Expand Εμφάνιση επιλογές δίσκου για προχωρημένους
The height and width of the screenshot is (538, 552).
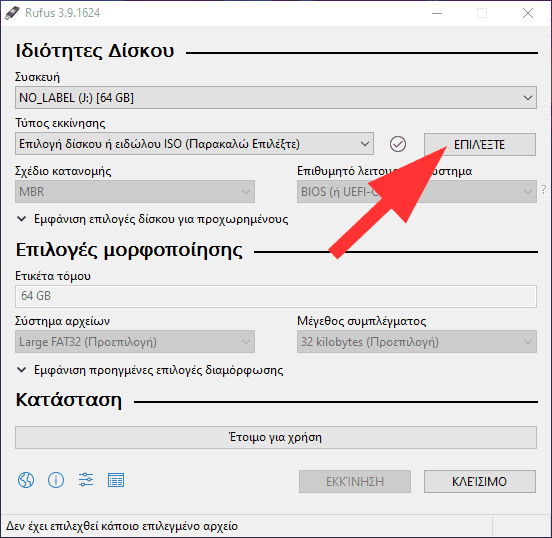[152, 219]
